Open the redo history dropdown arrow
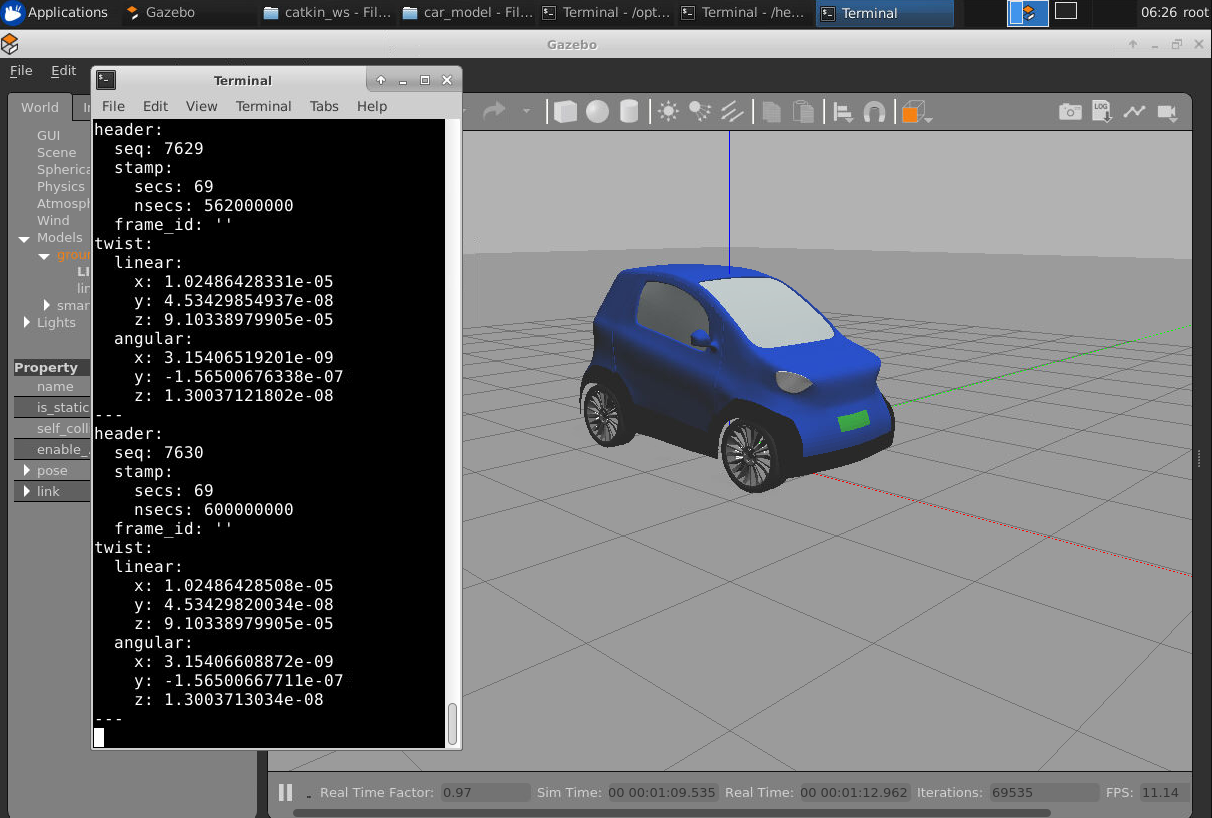This screenshot has height=818, width=1212. tap(526, 112)
